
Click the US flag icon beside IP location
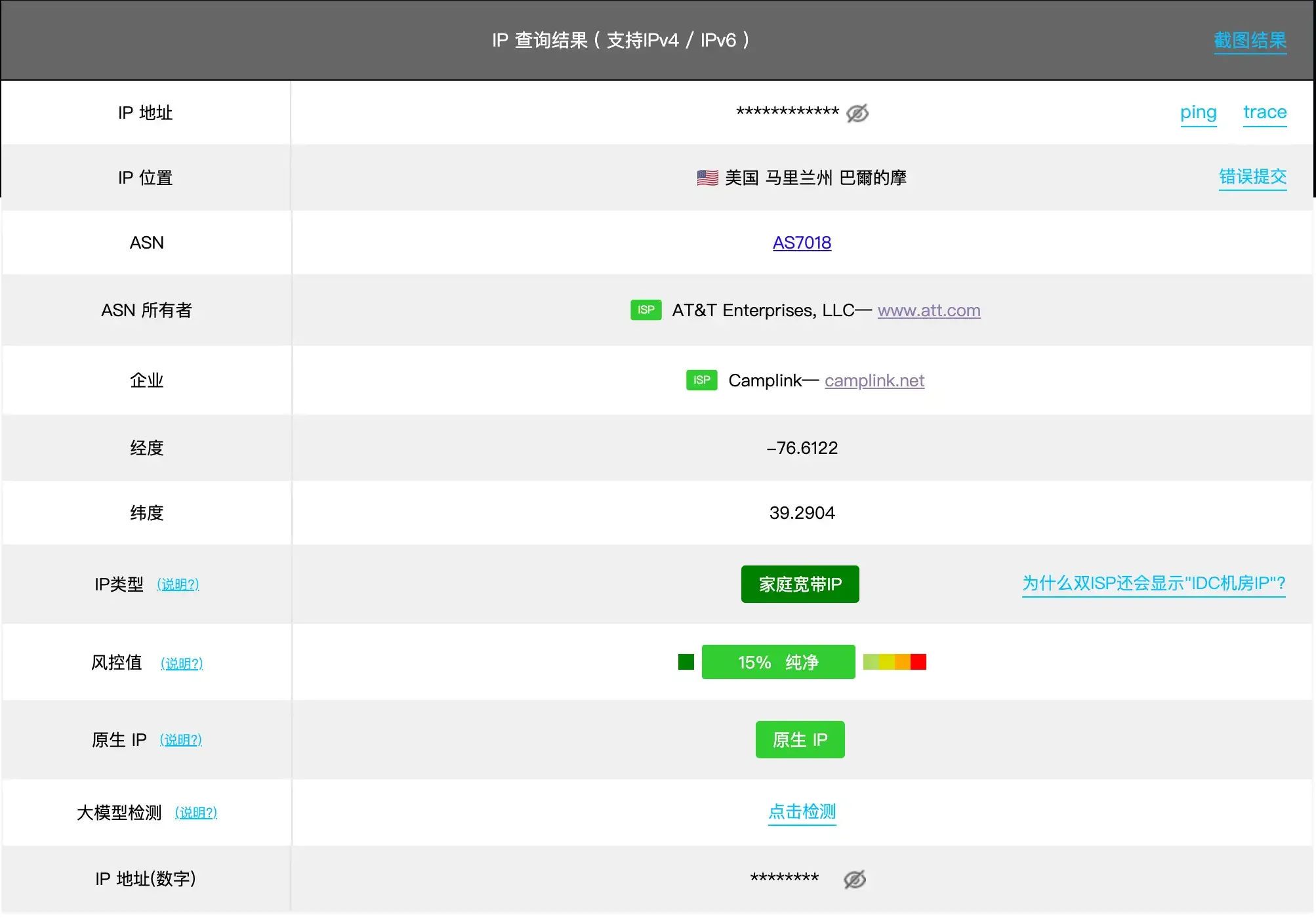707,177
